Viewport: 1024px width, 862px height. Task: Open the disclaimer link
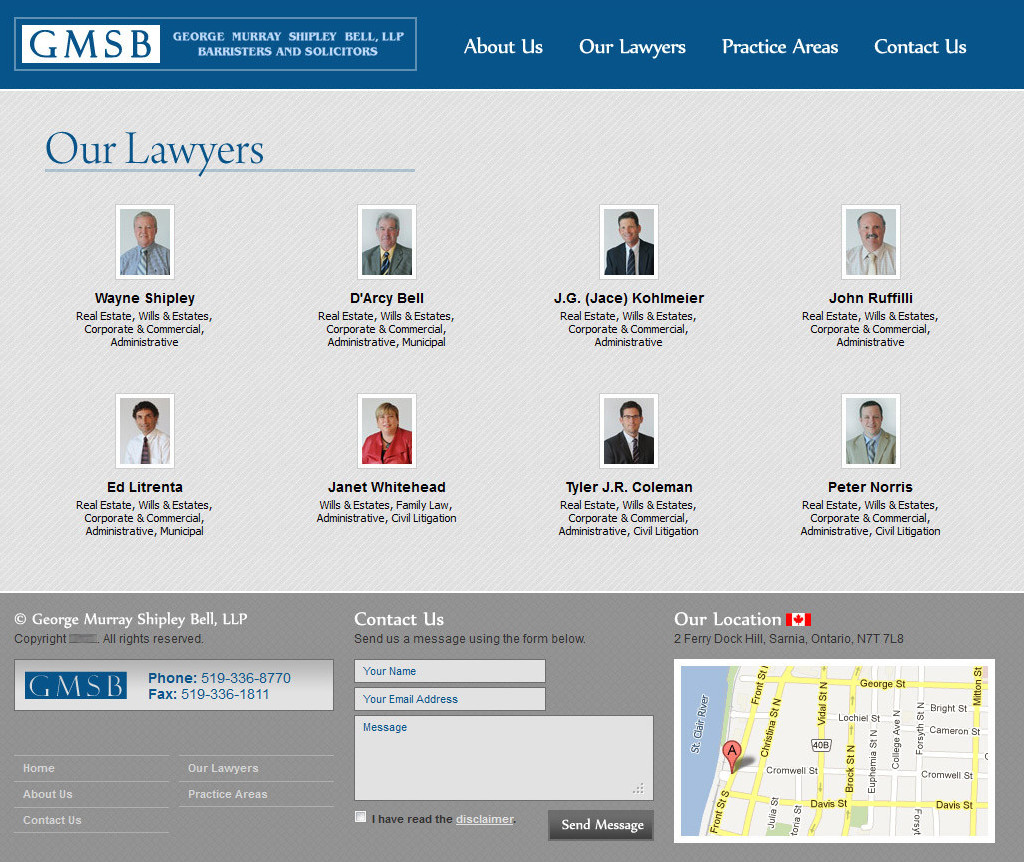(484, 819)
